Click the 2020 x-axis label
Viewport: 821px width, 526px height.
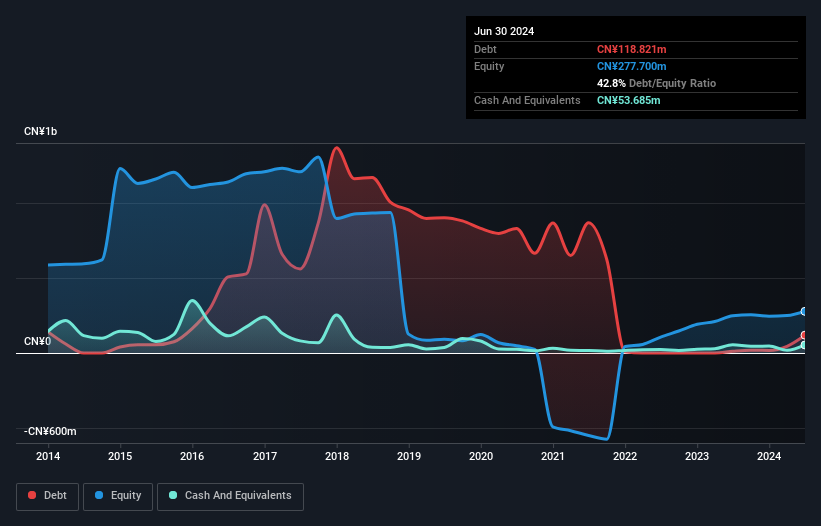(481, 456)
